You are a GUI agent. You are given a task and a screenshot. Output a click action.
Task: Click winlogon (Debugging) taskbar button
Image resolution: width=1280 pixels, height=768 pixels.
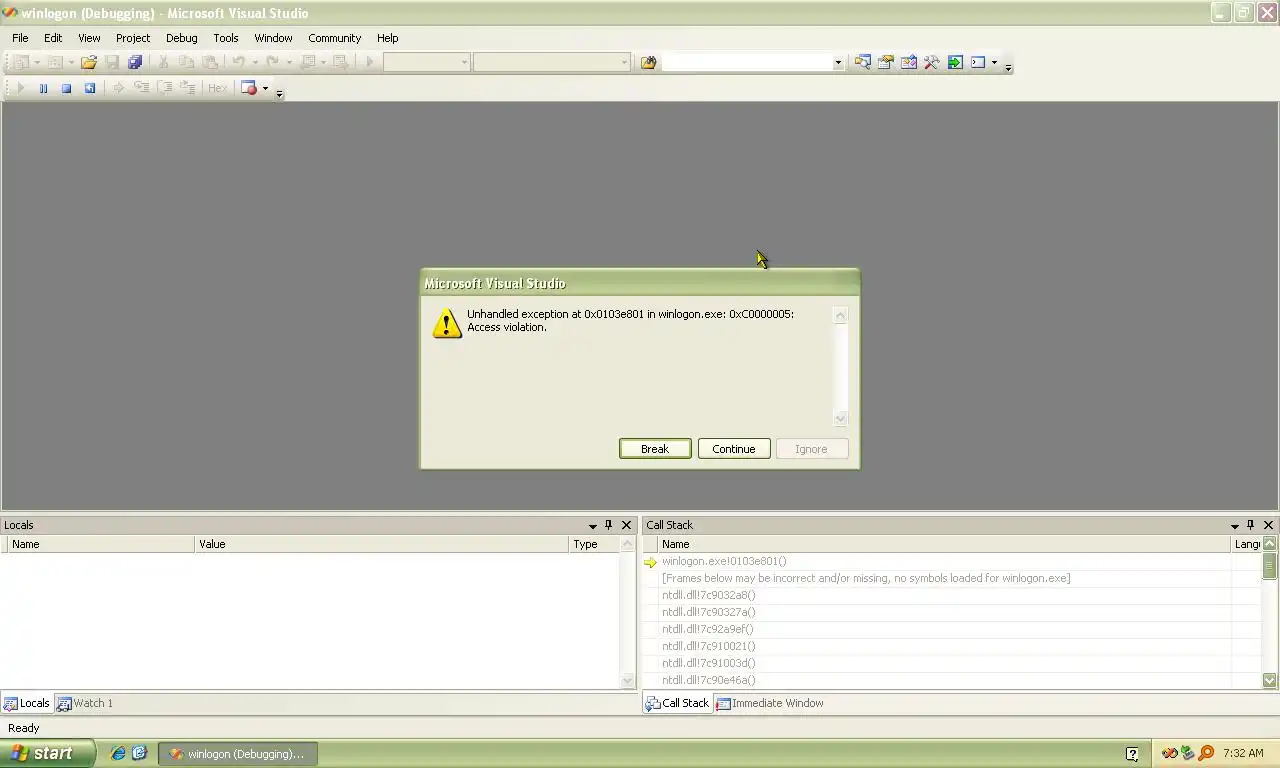237,754
